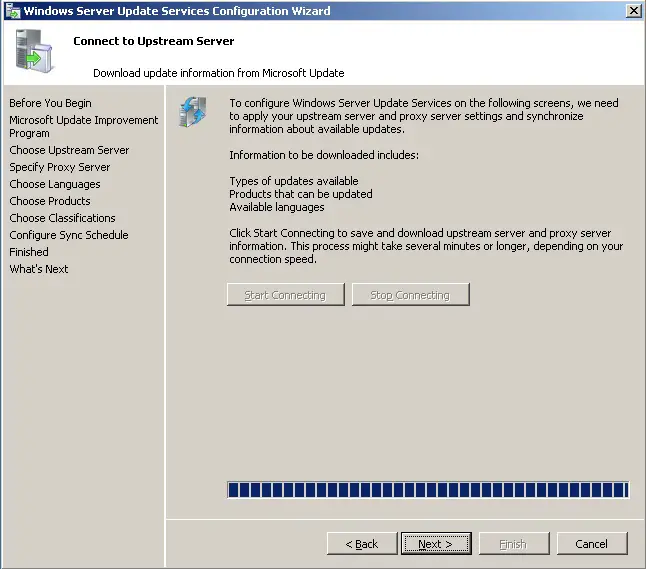This screenshot has width=646, height=569.
Task: Click 'Available languages' line
Action: coord(277,207)
